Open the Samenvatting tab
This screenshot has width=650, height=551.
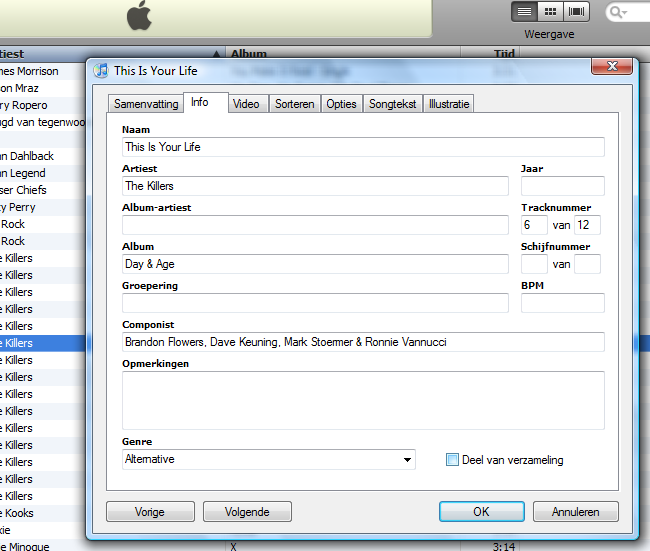[146, 104]
